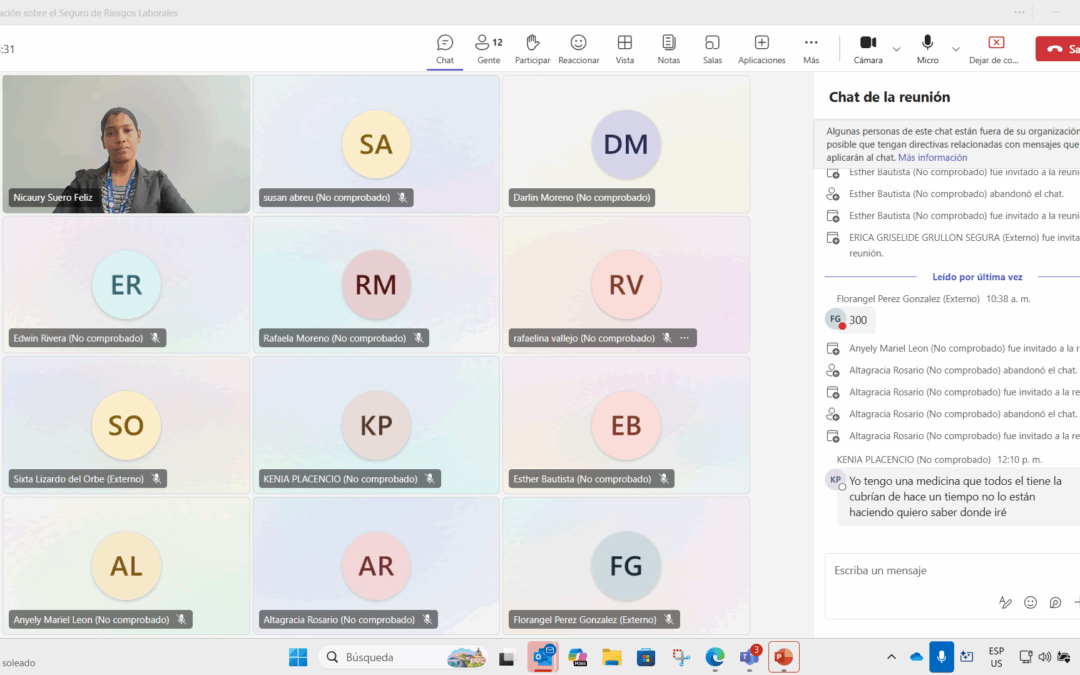1080x675 pixels.
Task: Expand the Micro options dropdown arrow
Action: click(x=955, y=49)
